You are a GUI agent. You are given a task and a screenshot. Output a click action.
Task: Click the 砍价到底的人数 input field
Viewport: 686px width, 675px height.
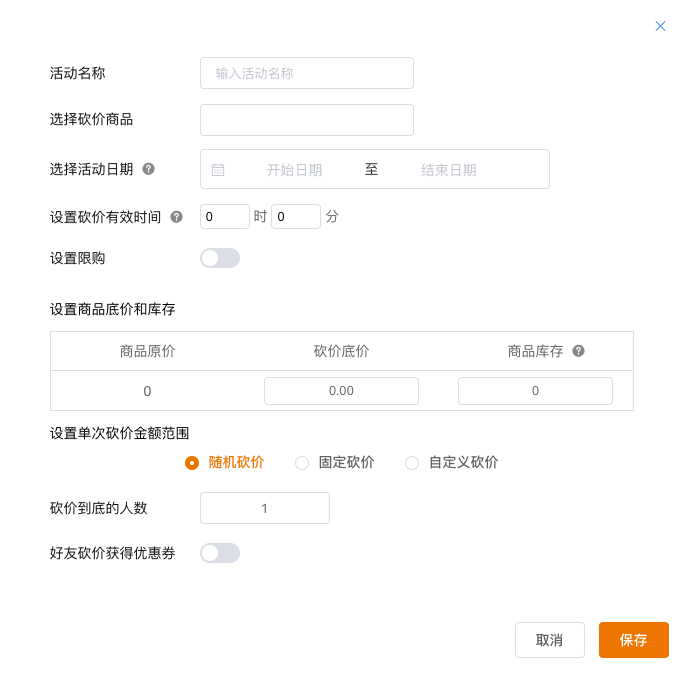pos(265,508)
